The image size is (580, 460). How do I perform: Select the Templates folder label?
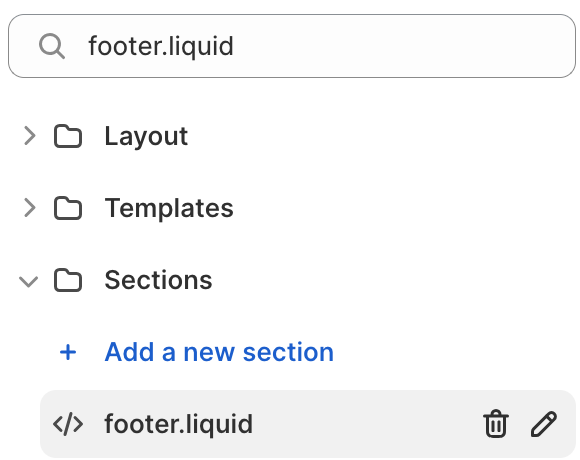pyautogui.click(x=169, y=208)
